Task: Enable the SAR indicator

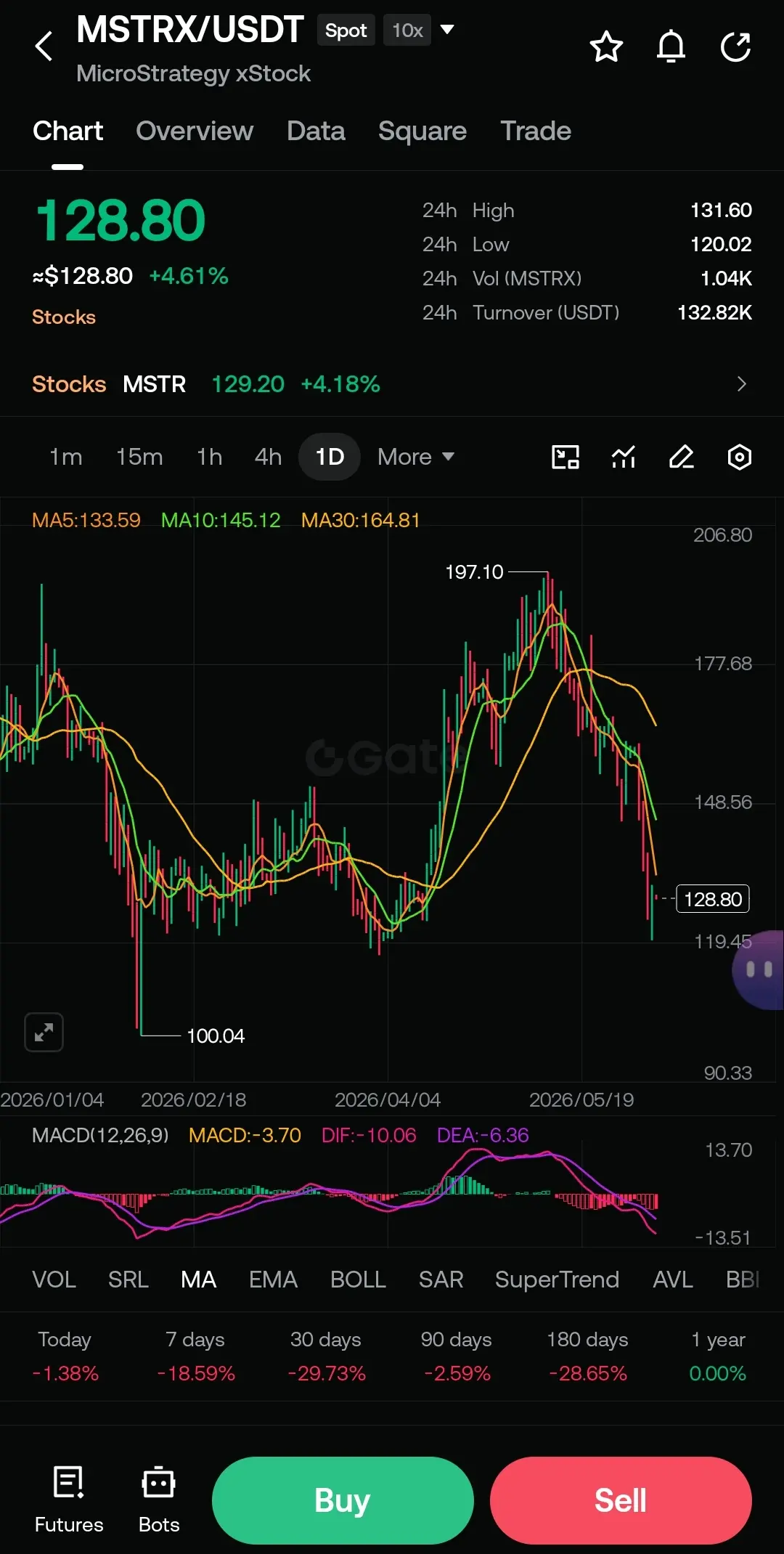Action: pos(441,1280)
